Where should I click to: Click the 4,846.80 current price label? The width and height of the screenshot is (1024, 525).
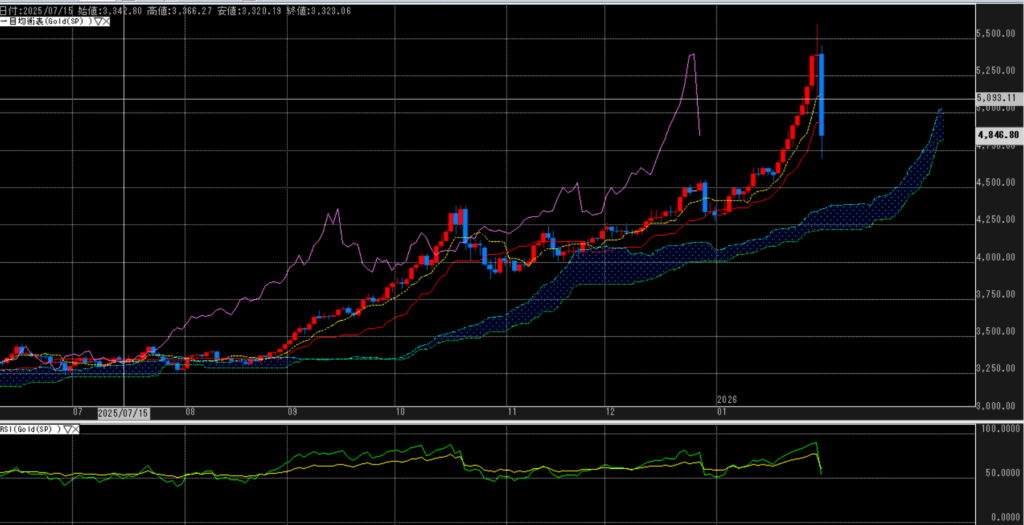pos(997,134)
